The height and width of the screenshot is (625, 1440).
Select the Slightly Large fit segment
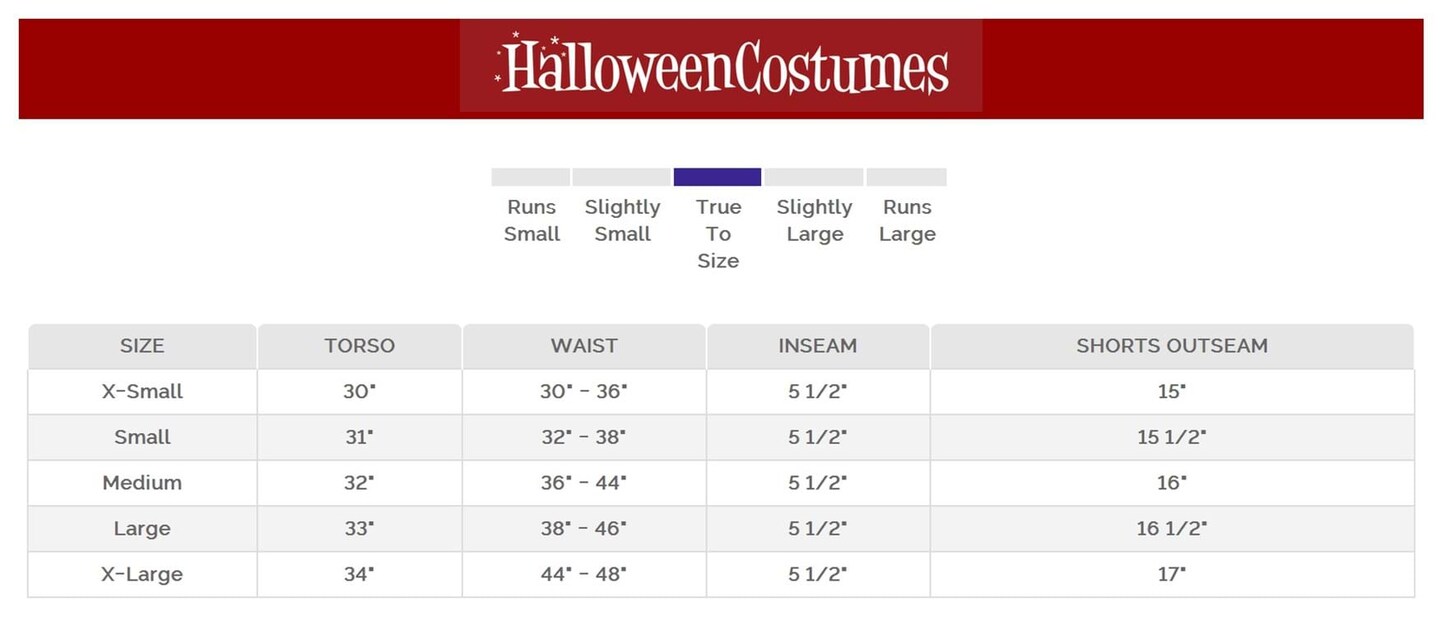pos(814,177)
